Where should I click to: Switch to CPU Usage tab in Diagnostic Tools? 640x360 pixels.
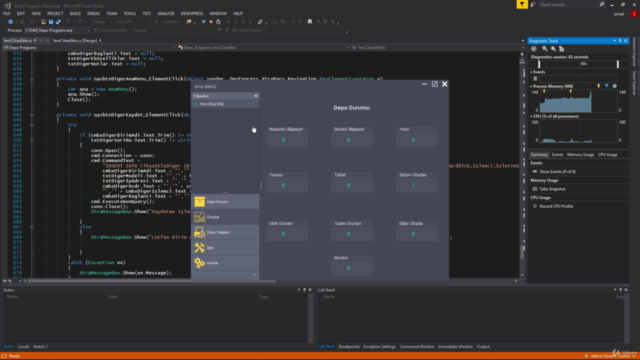click(607, 155)
